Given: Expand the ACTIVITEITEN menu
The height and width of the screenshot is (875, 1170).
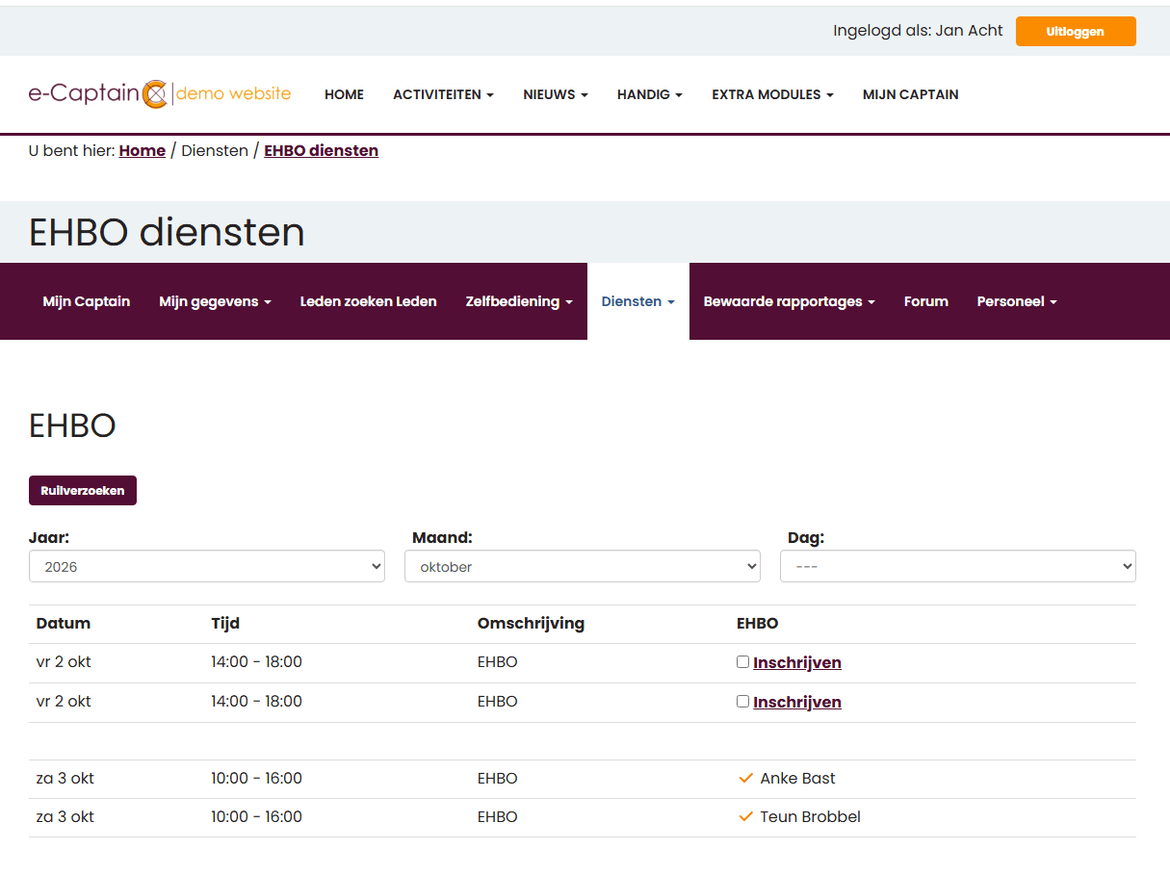Looking at the screenshot, I should (443, 95).
